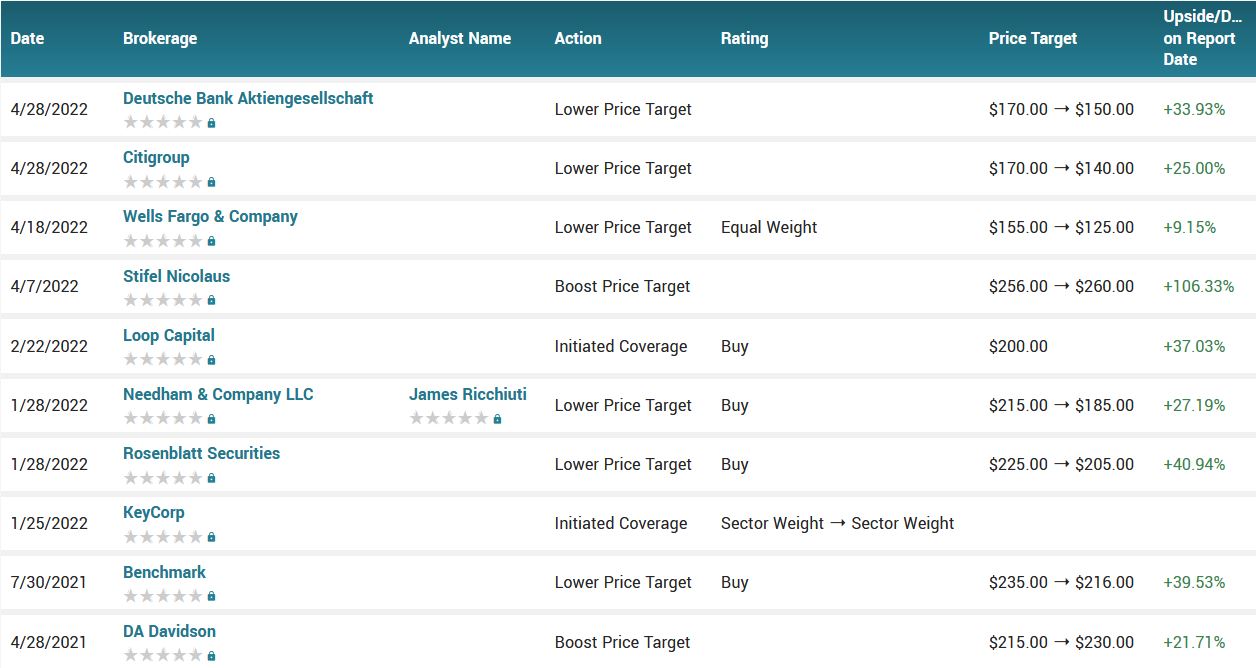Click the lock icon under Citigroup
Screen dimensions: 1256x668
click(x=211, y=182)
